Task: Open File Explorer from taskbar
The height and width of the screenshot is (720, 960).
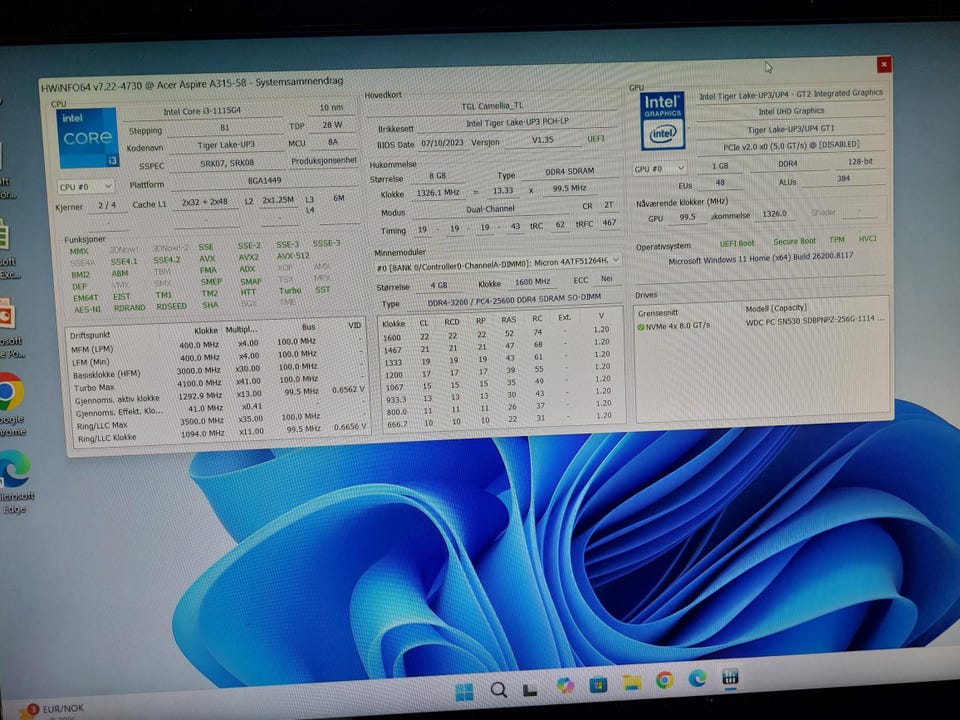Action: coord(631,681)
